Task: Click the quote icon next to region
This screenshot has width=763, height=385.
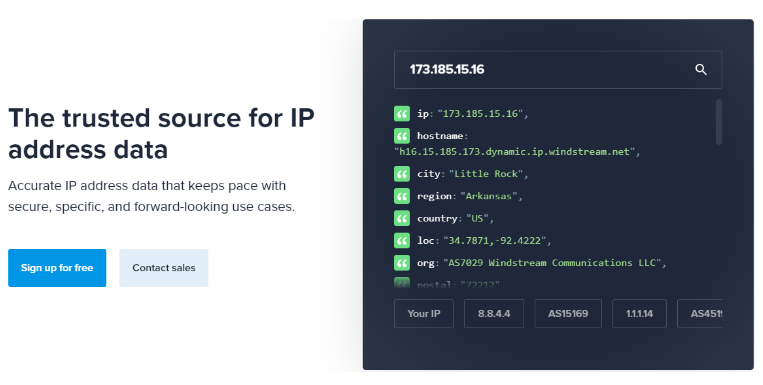Action: [x=402, y=196]
